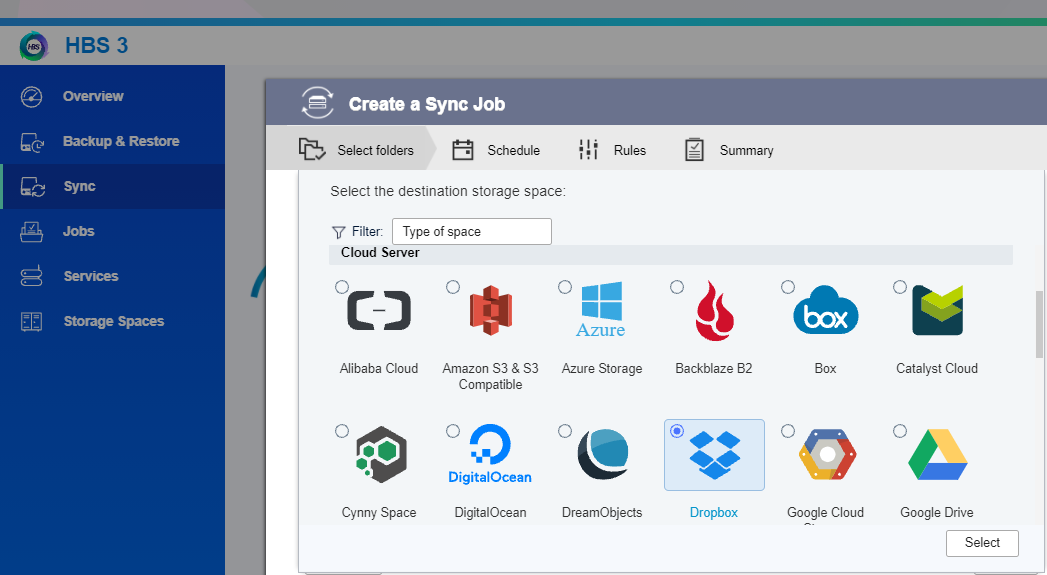This screenshot has width=1047, height=575.
Task: Click the Select folders step icon
Action: (x=312, y=149)
